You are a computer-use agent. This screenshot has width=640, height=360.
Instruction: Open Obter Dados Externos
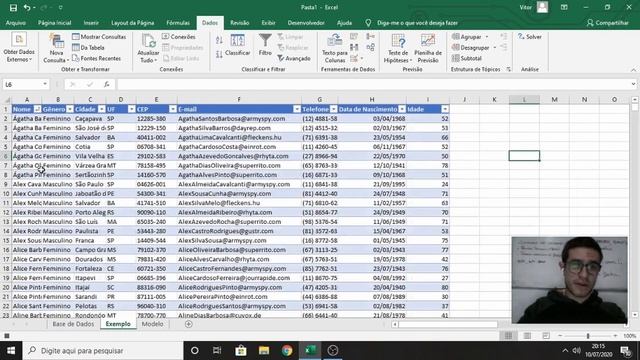[x=19, y=48]
